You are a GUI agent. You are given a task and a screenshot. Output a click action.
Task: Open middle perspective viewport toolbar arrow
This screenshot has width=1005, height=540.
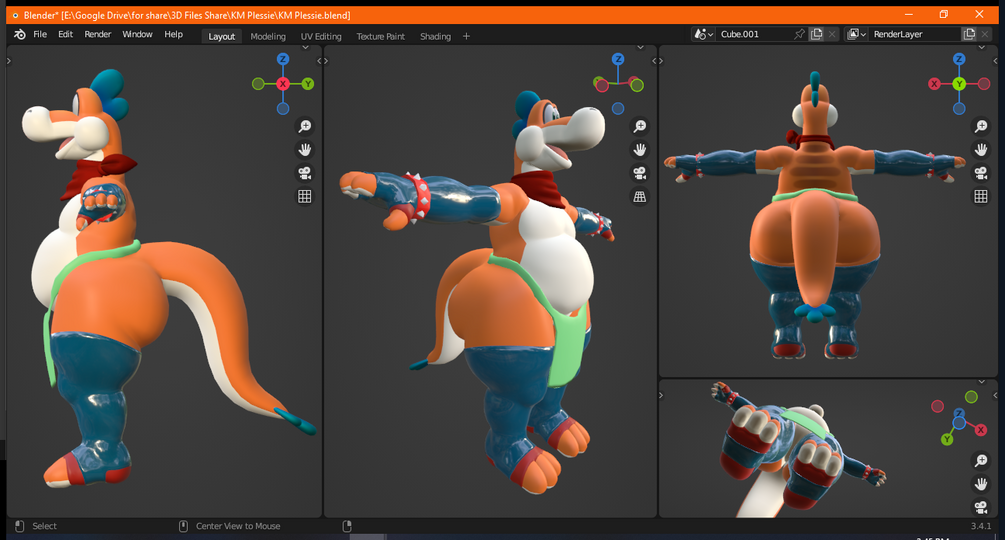326,61
